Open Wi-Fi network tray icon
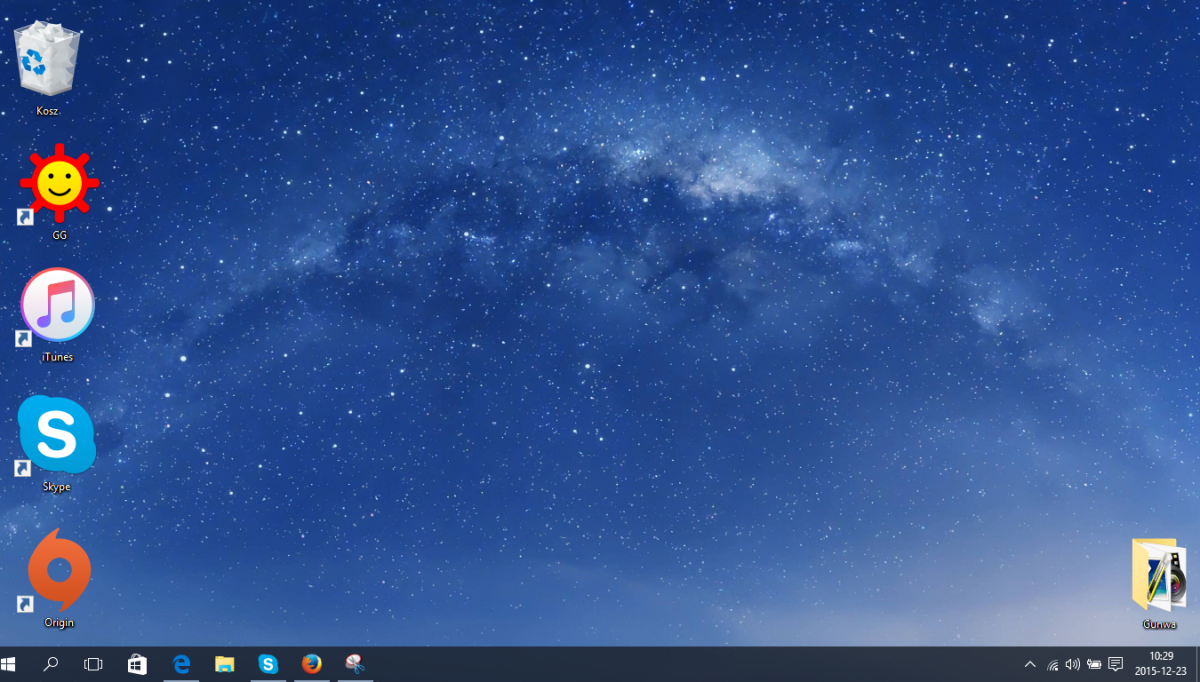The width and height of the screenshot is (1200, 682). click(x=1053, y=664)
